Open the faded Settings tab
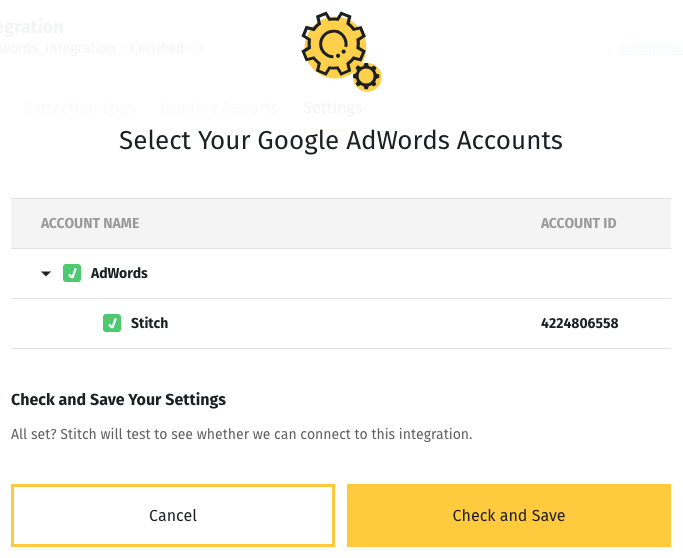This screenshot has width=683, height=558. tap(333, 108)
